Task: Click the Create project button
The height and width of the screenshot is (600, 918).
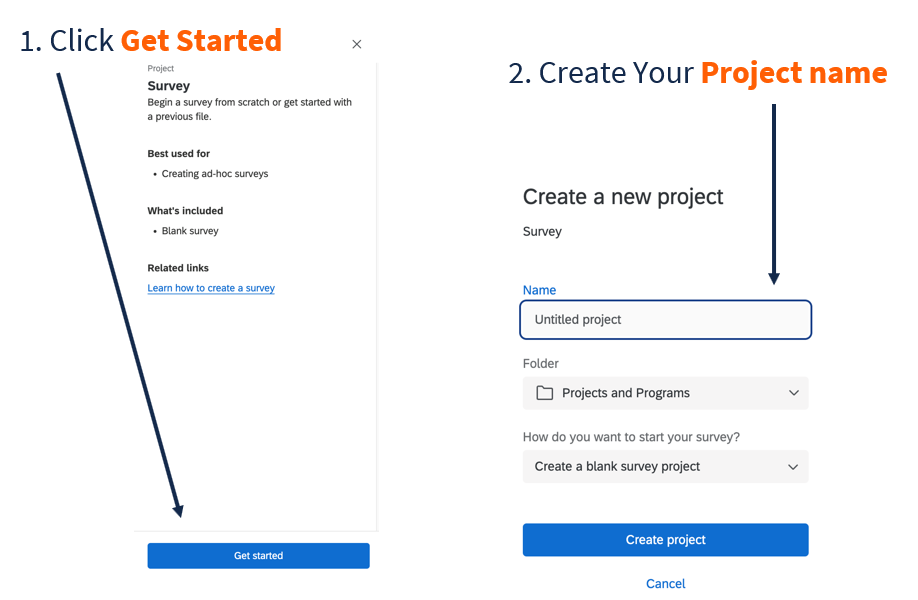Action: (665, 539)
